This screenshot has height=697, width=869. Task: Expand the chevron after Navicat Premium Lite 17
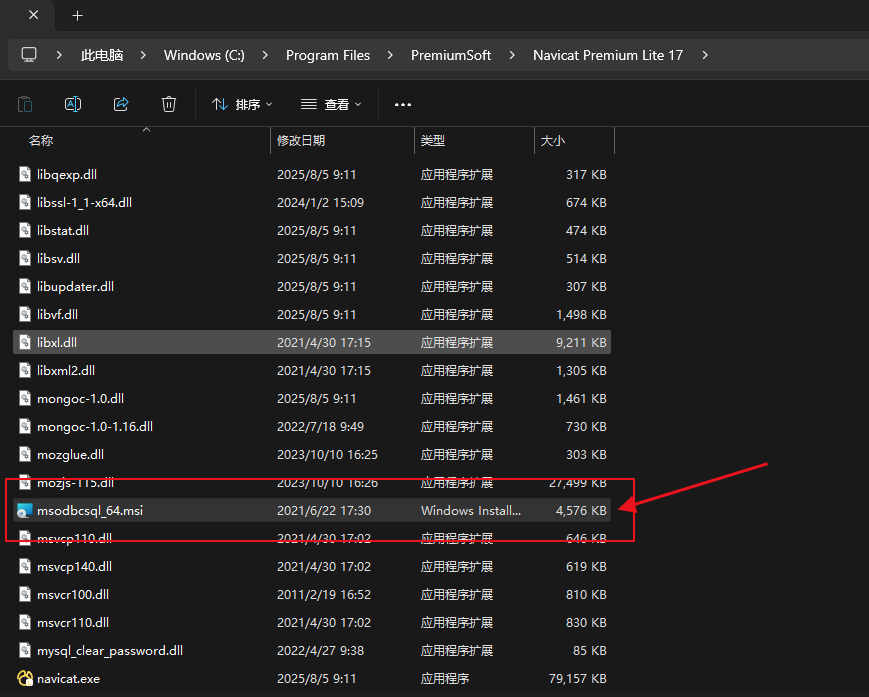(x=706, y=55)
